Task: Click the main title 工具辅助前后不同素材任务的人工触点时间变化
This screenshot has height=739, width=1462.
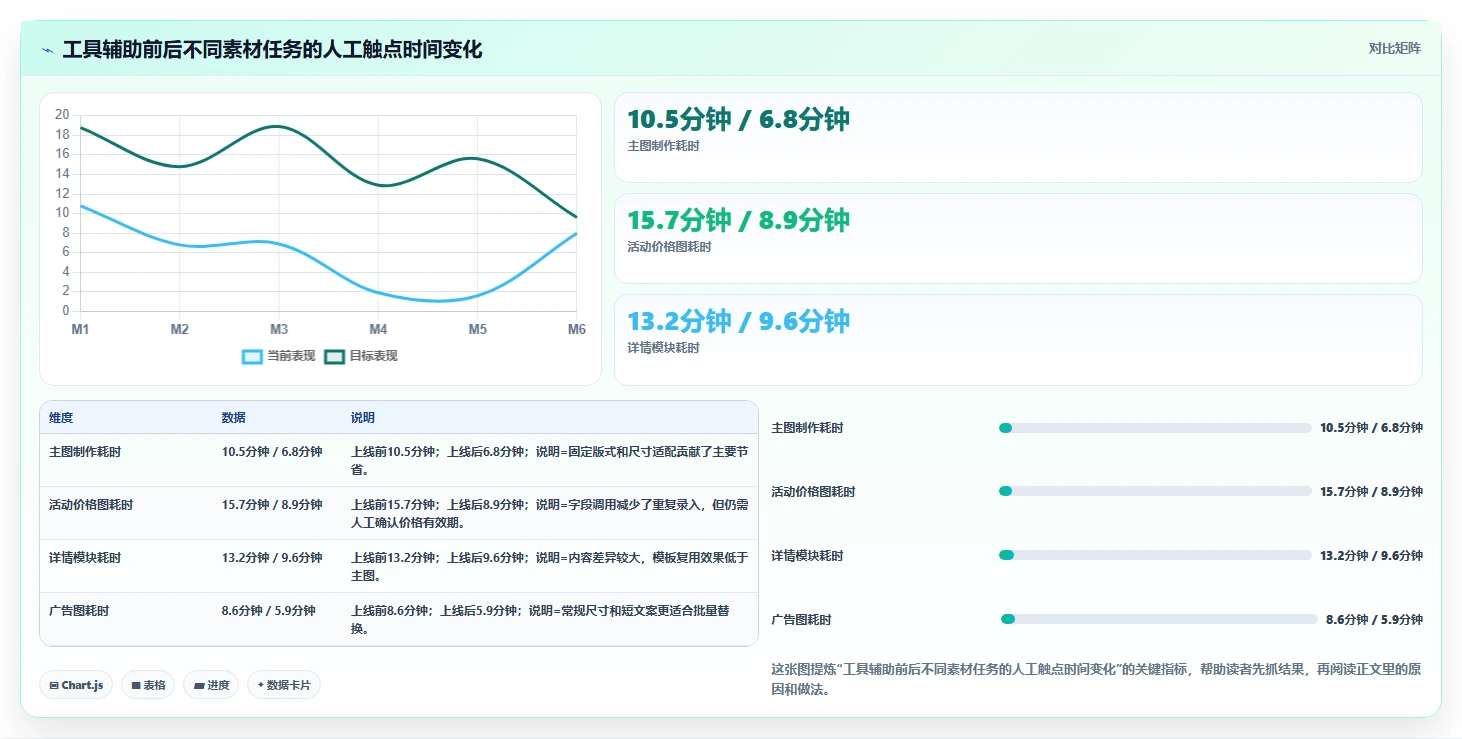Action: pos(272,50)
